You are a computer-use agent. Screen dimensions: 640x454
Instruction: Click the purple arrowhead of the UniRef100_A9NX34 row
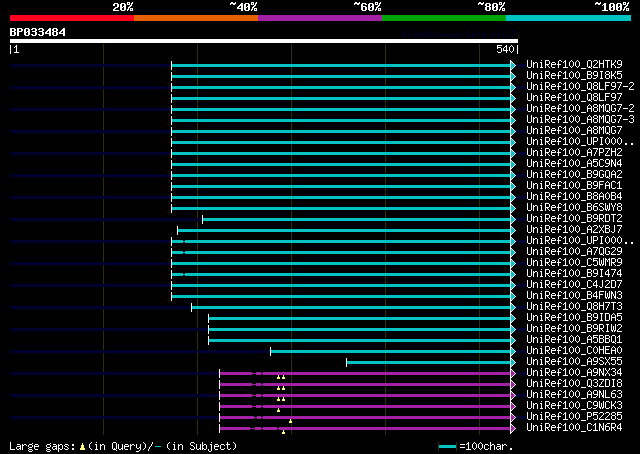pyautogui.click(x=513, y=374)
